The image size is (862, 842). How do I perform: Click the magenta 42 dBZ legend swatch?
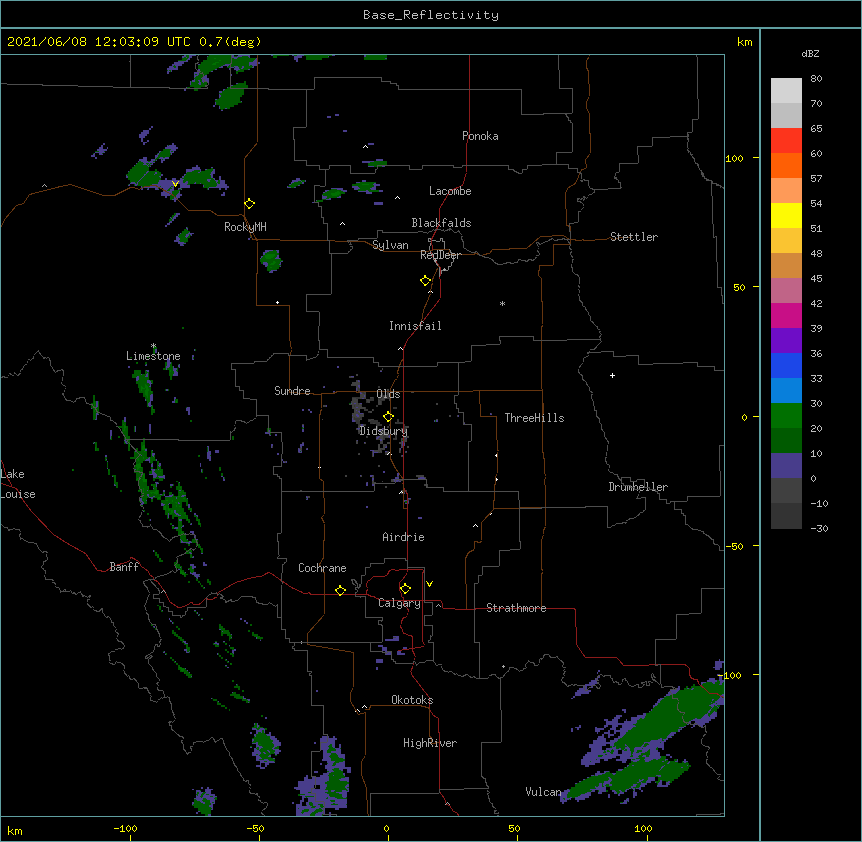click(x=786, y=315)
